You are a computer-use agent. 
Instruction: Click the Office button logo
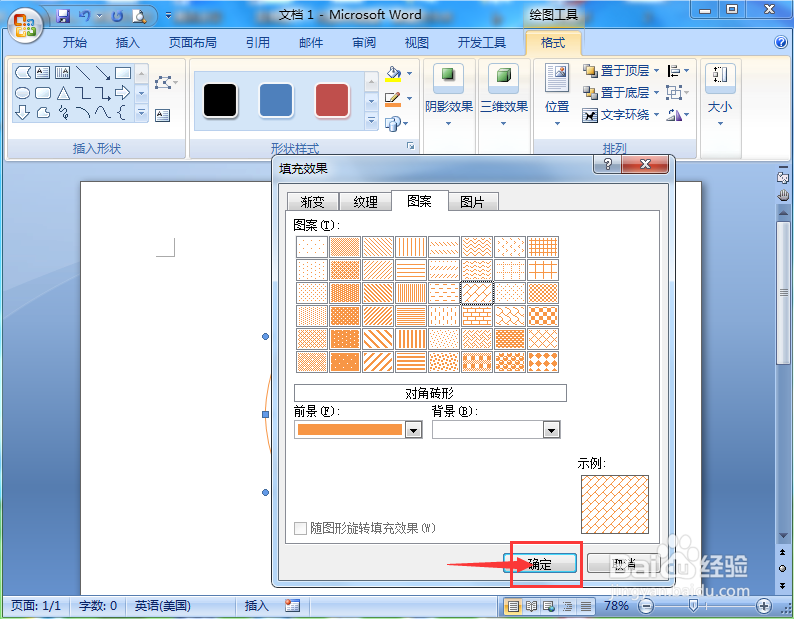point(24,26)
